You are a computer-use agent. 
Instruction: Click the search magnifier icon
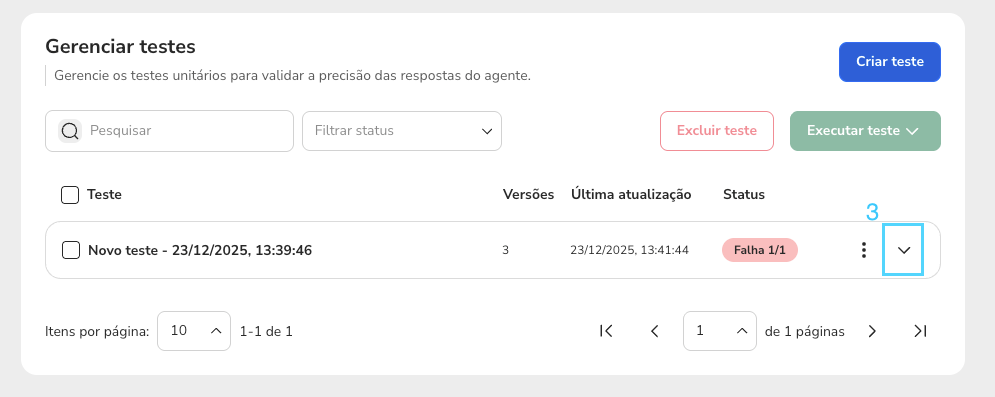[70, 131]
